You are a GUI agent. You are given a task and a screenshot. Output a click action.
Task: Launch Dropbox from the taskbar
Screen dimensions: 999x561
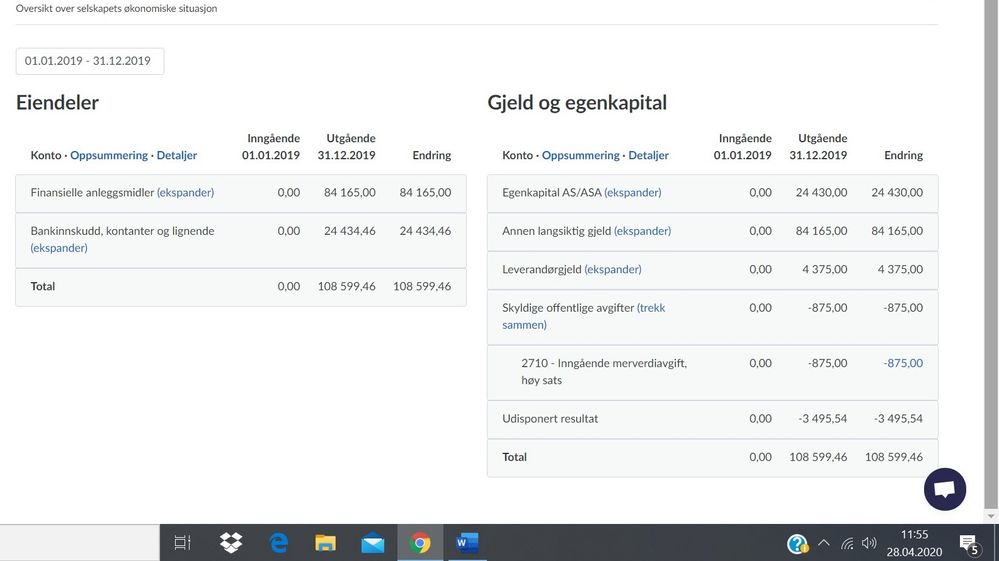pos(231,543)
